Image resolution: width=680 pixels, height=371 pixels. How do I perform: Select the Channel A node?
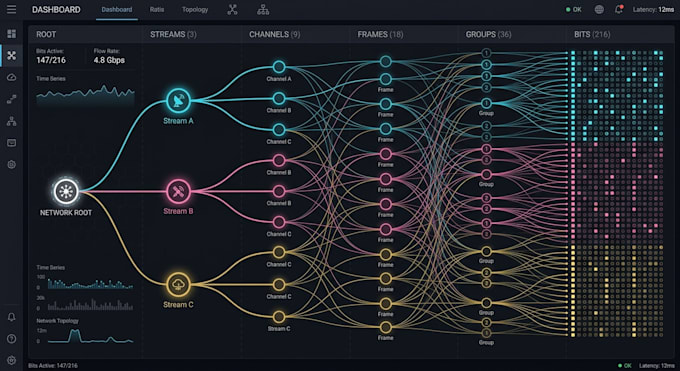tap(279, 67)
